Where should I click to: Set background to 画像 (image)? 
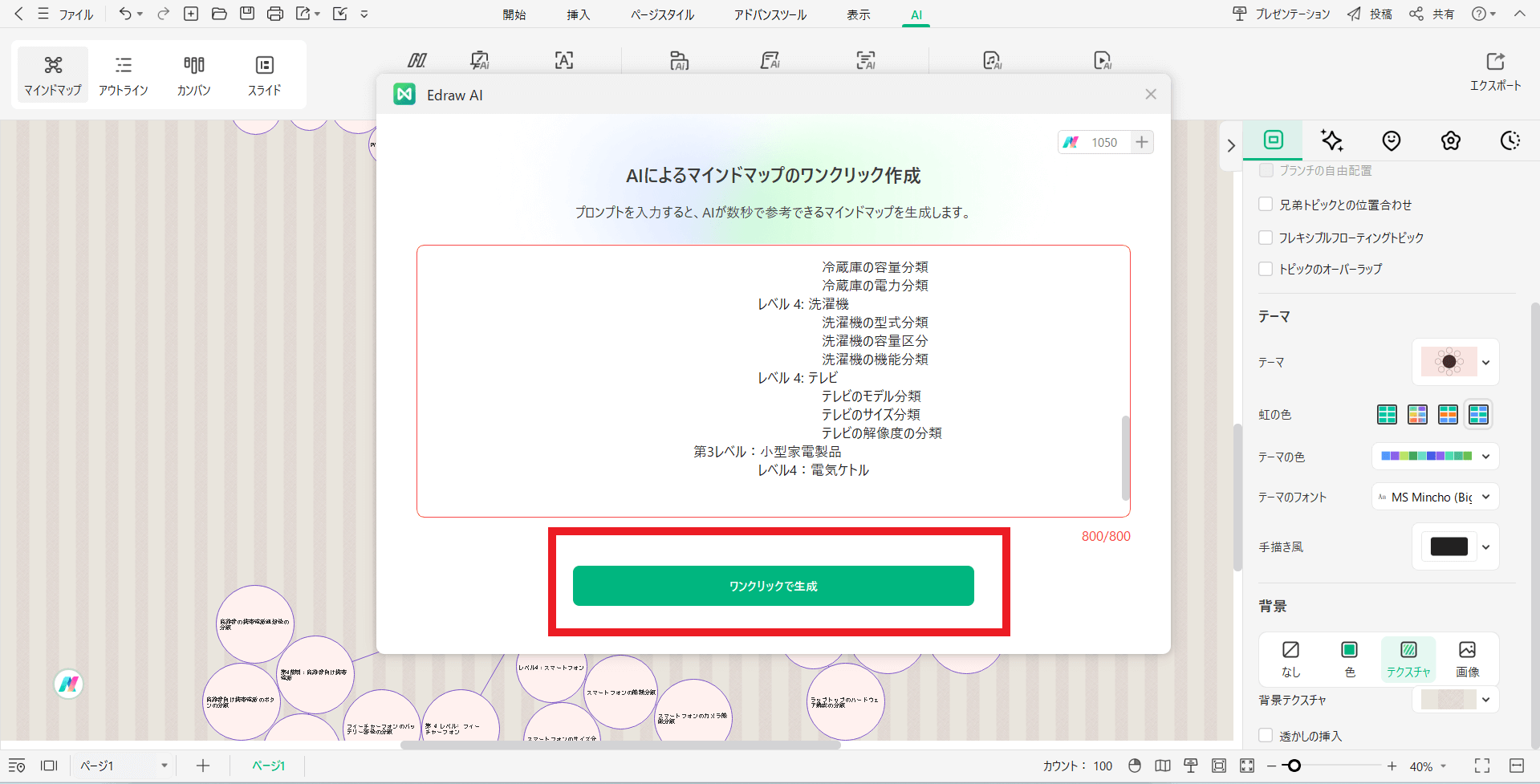coord(1468,659)
